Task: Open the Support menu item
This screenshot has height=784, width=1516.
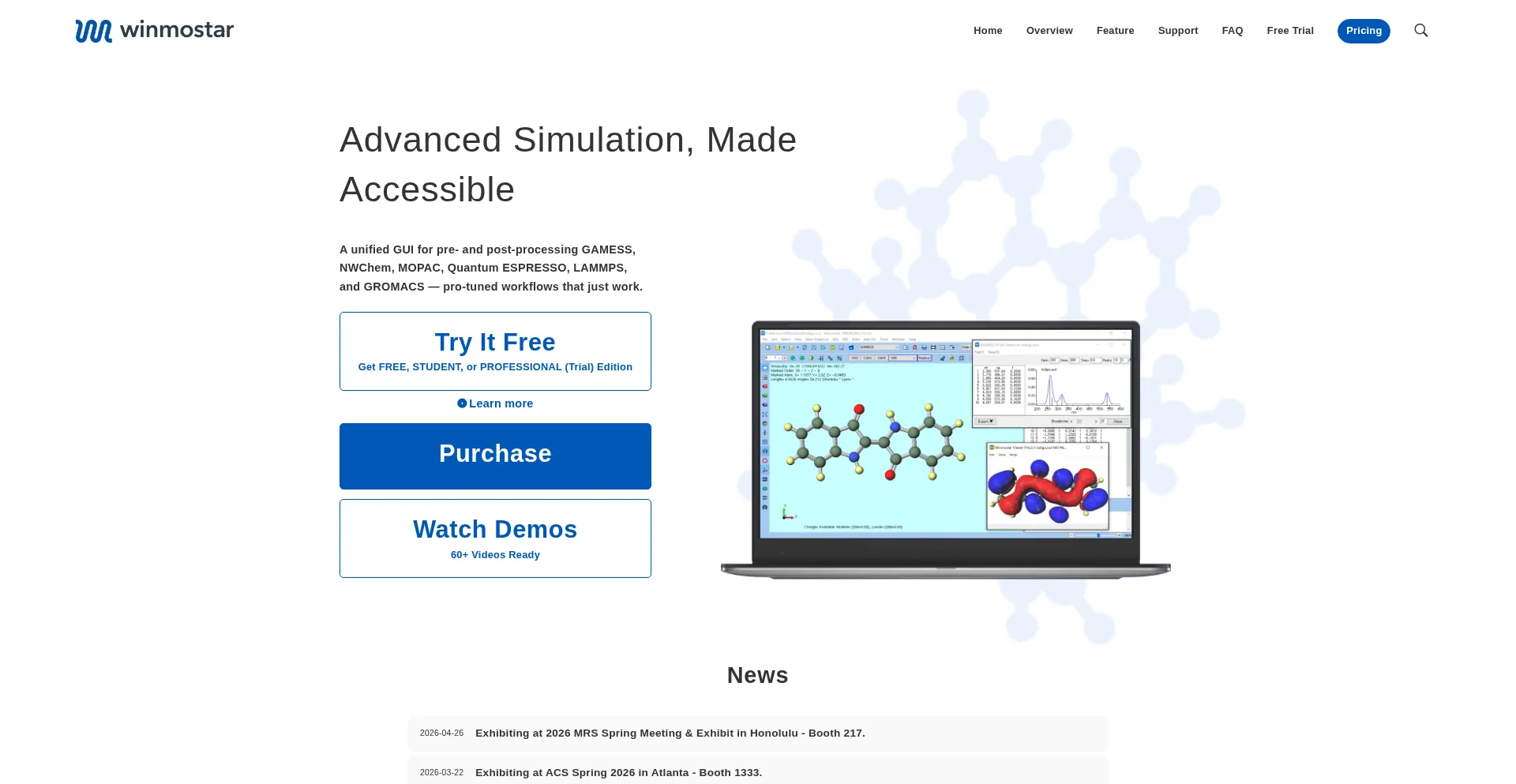Action: click(1178, 31)
